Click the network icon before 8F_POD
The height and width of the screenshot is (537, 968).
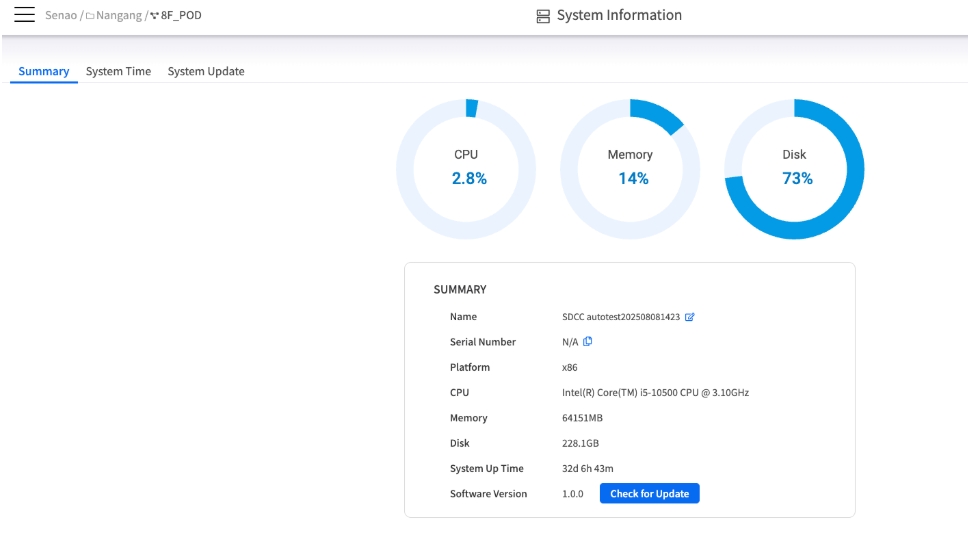[154, 16]
